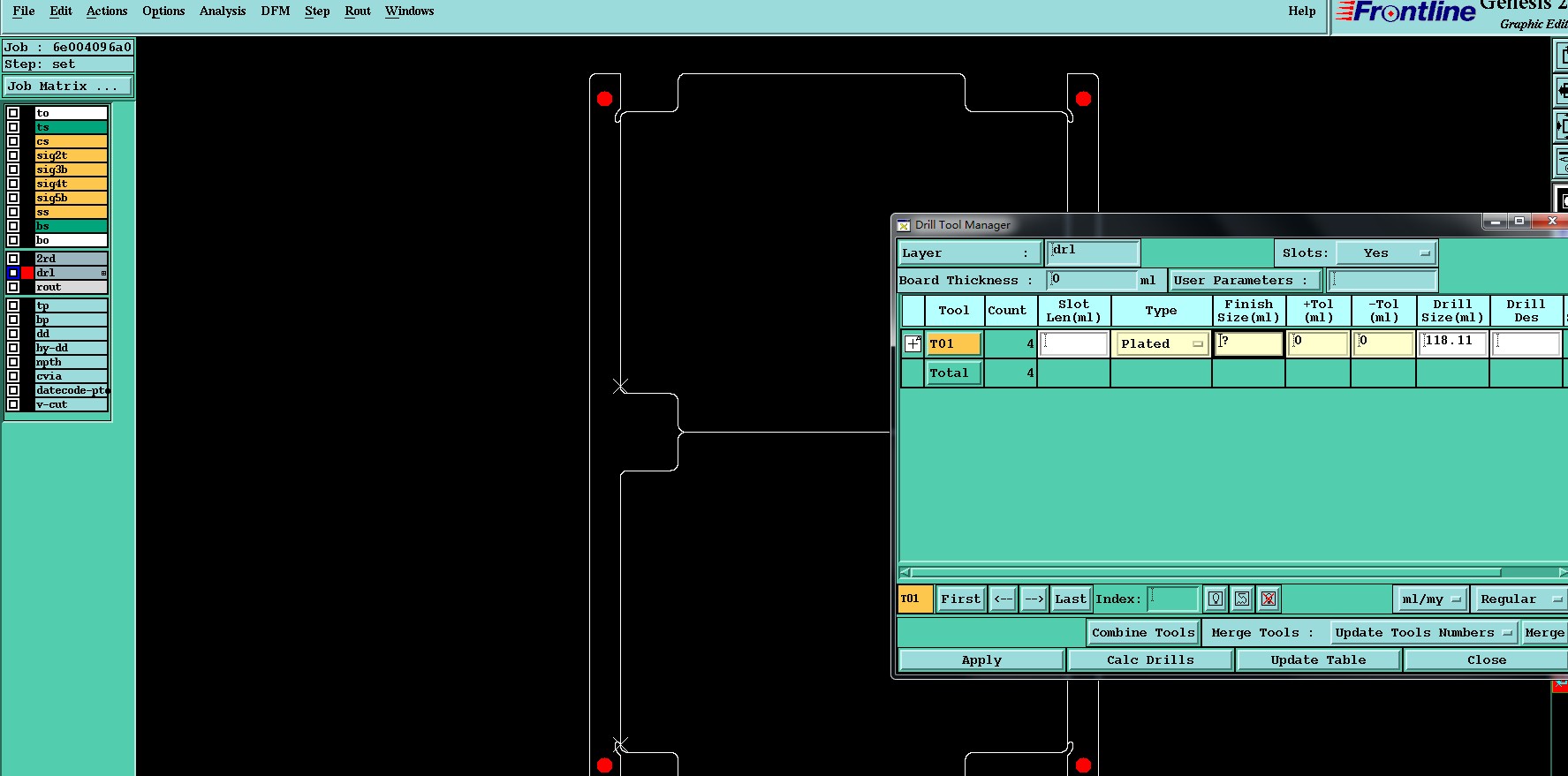Open the Job Matrix button
The image size is (1568, 776).
coord(68,87)
